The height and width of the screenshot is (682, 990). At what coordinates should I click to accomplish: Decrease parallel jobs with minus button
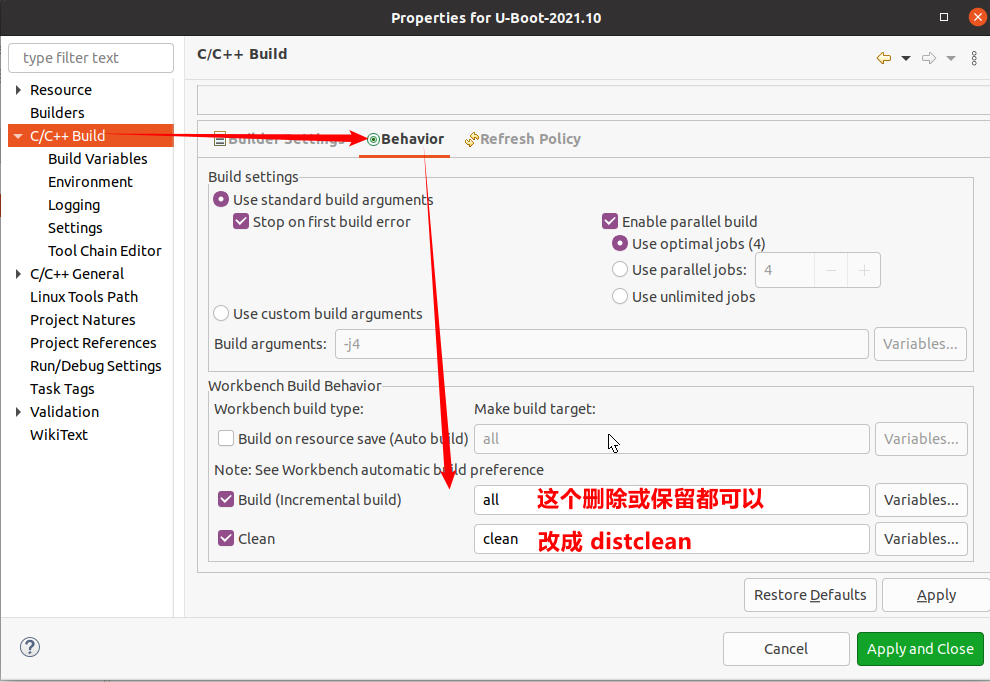[x=831, y=270]
